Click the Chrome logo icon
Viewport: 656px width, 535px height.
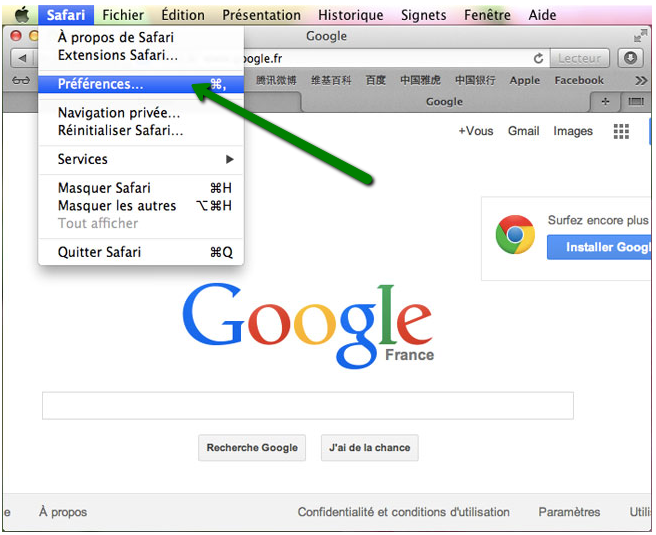(x=515, y=235)
